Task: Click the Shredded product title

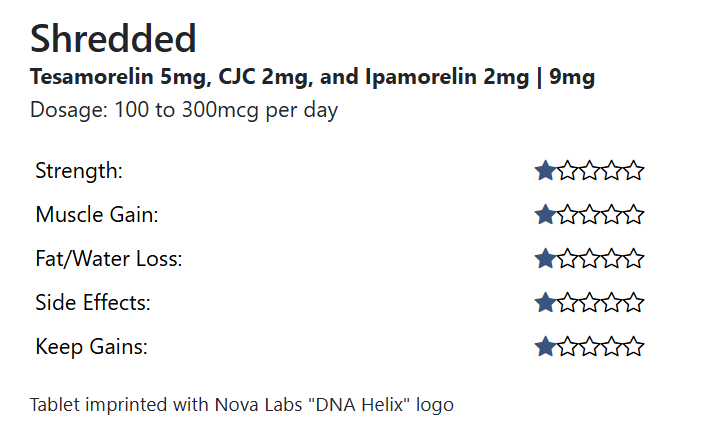Action: 113,39
